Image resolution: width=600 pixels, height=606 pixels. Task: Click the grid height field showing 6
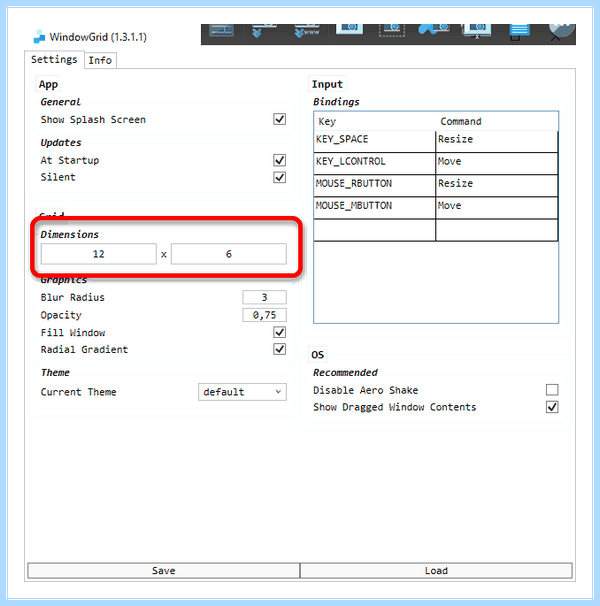(229, 254)
